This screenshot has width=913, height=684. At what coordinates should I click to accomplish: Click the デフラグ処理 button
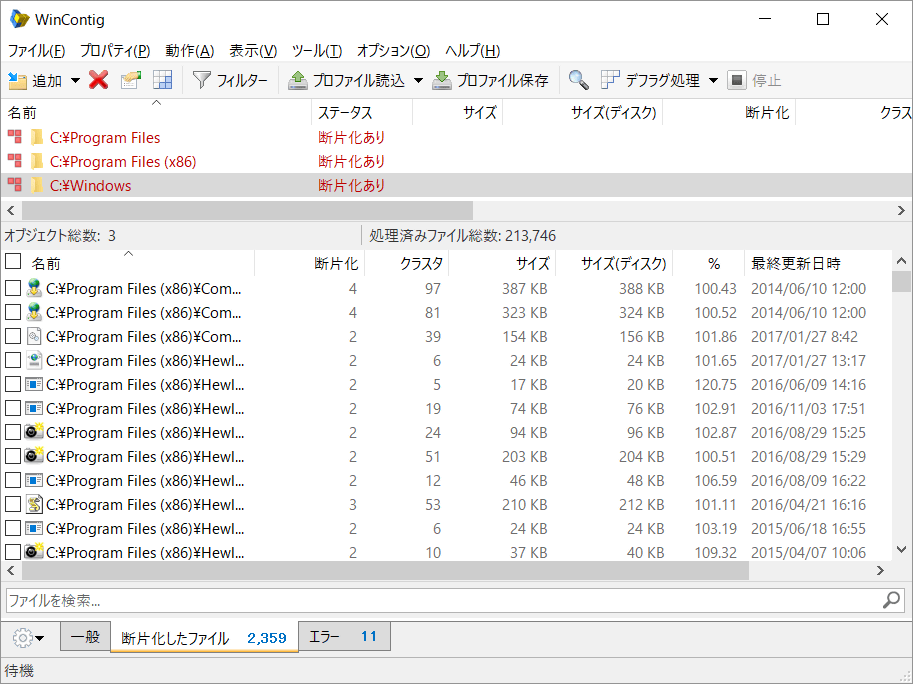(650, 80)
